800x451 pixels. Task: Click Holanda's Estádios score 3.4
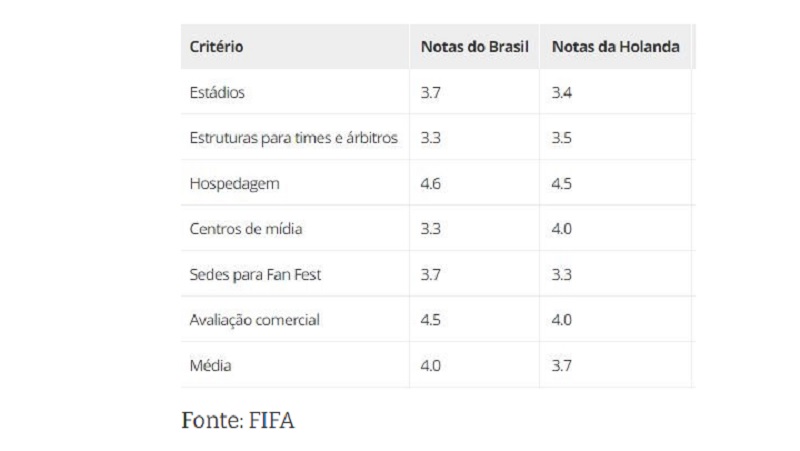561,93
